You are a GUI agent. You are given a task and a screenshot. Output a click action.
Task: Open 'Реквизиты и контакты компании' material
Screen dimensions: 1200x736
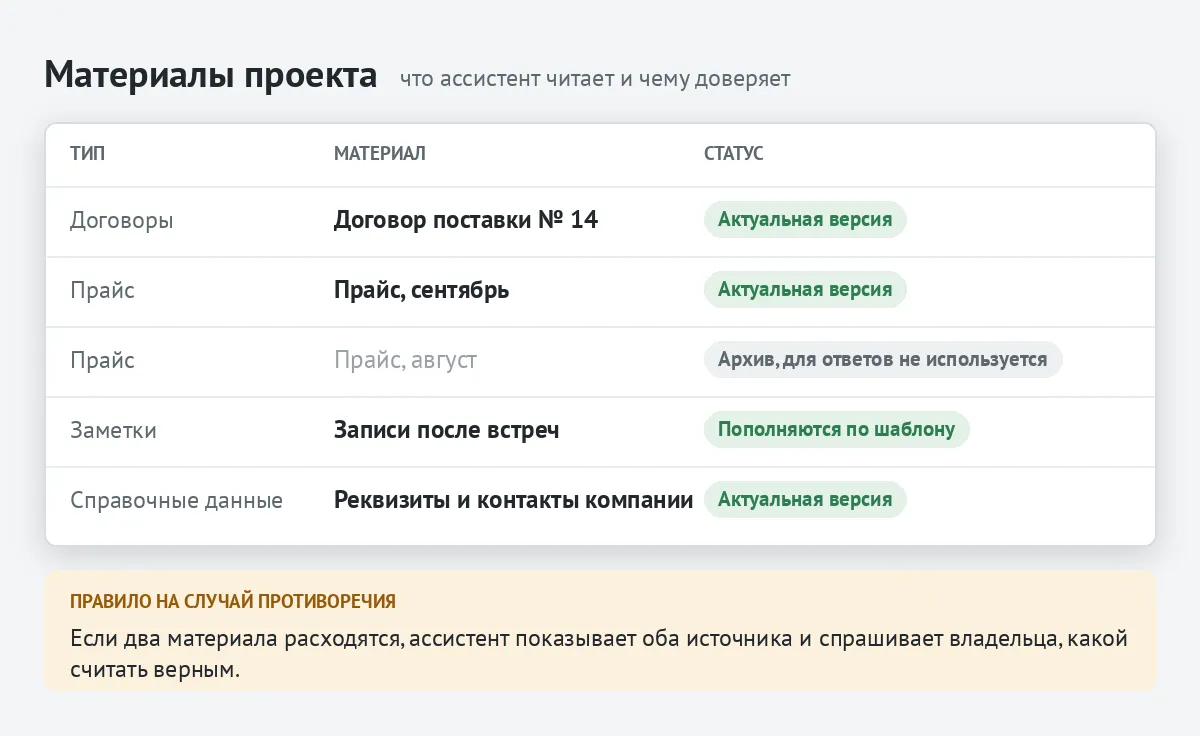[x=514, y=500]
